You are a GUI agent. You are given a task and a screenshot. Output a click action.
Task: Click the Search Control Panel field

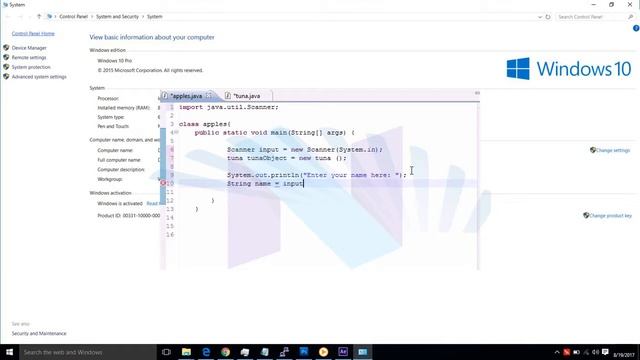[595, 17]
